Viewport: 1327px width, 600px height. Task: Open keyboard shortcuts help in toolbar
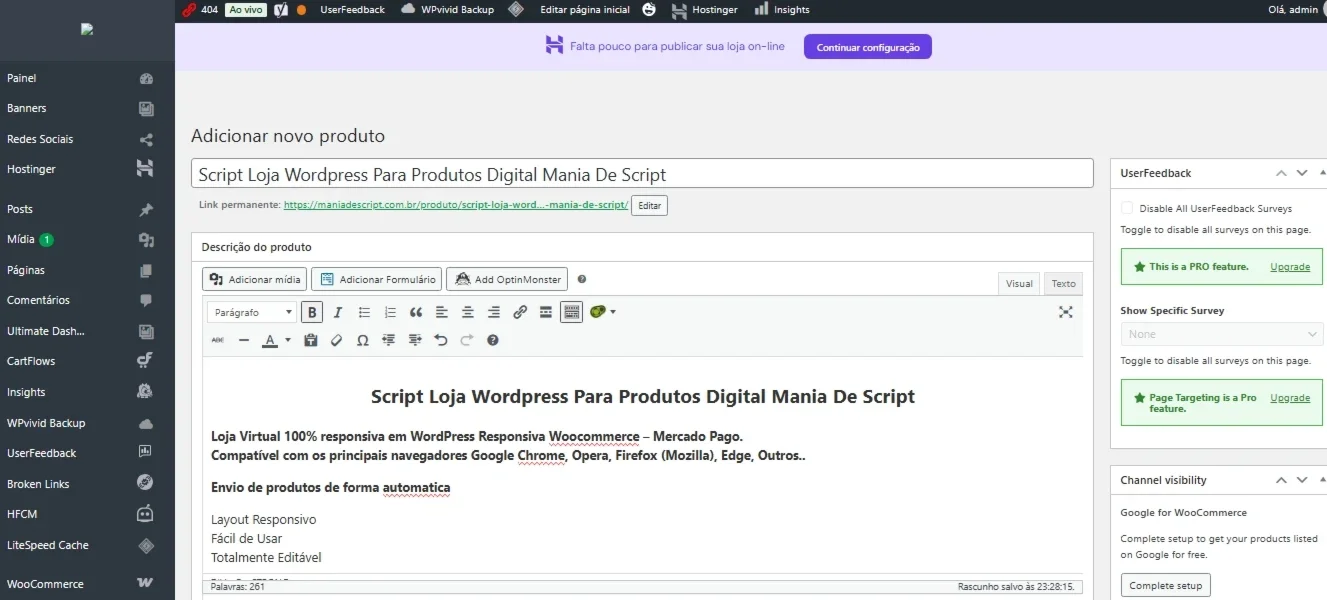[493, 340]
